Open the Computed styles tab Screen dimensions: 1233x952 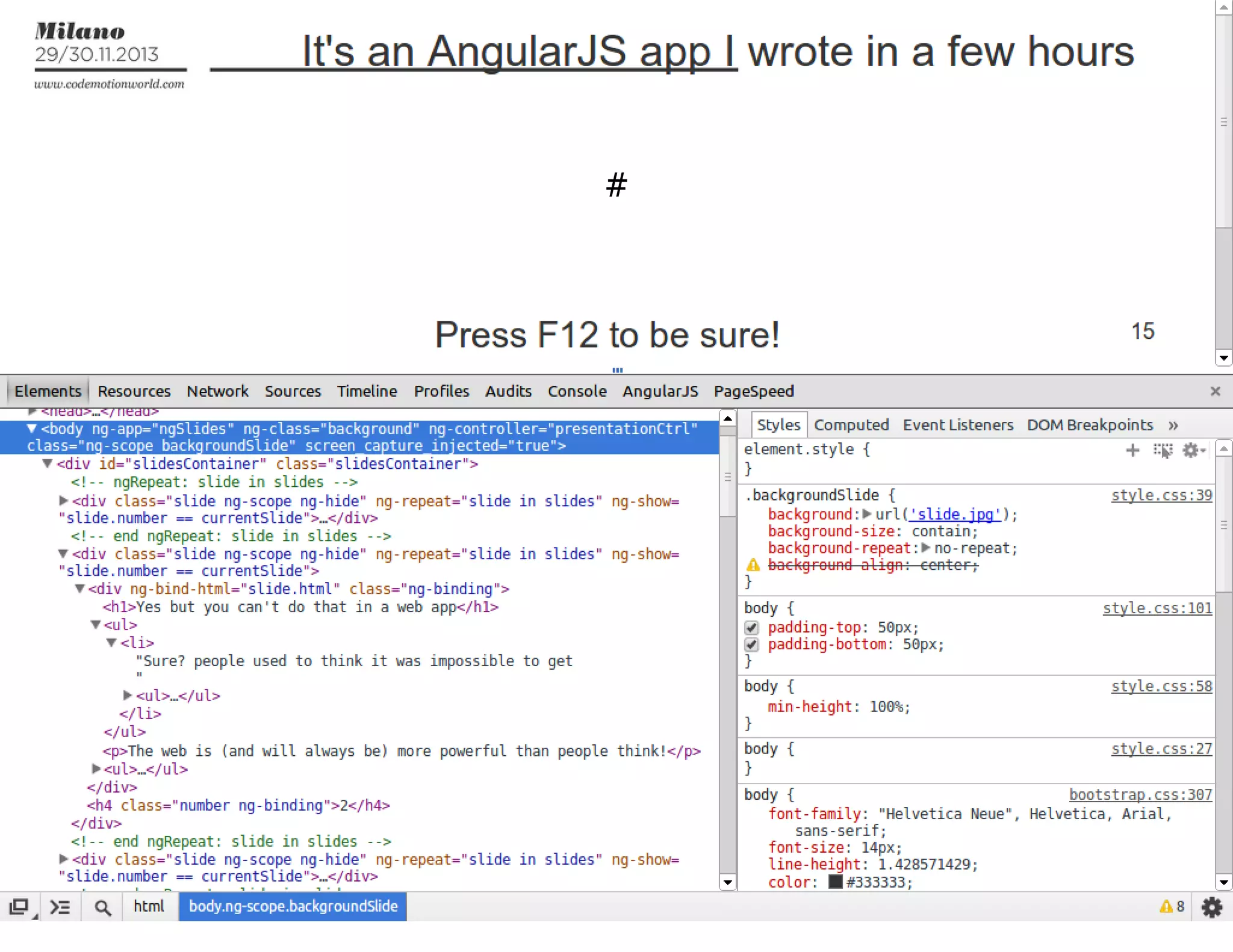pos(851,425)
